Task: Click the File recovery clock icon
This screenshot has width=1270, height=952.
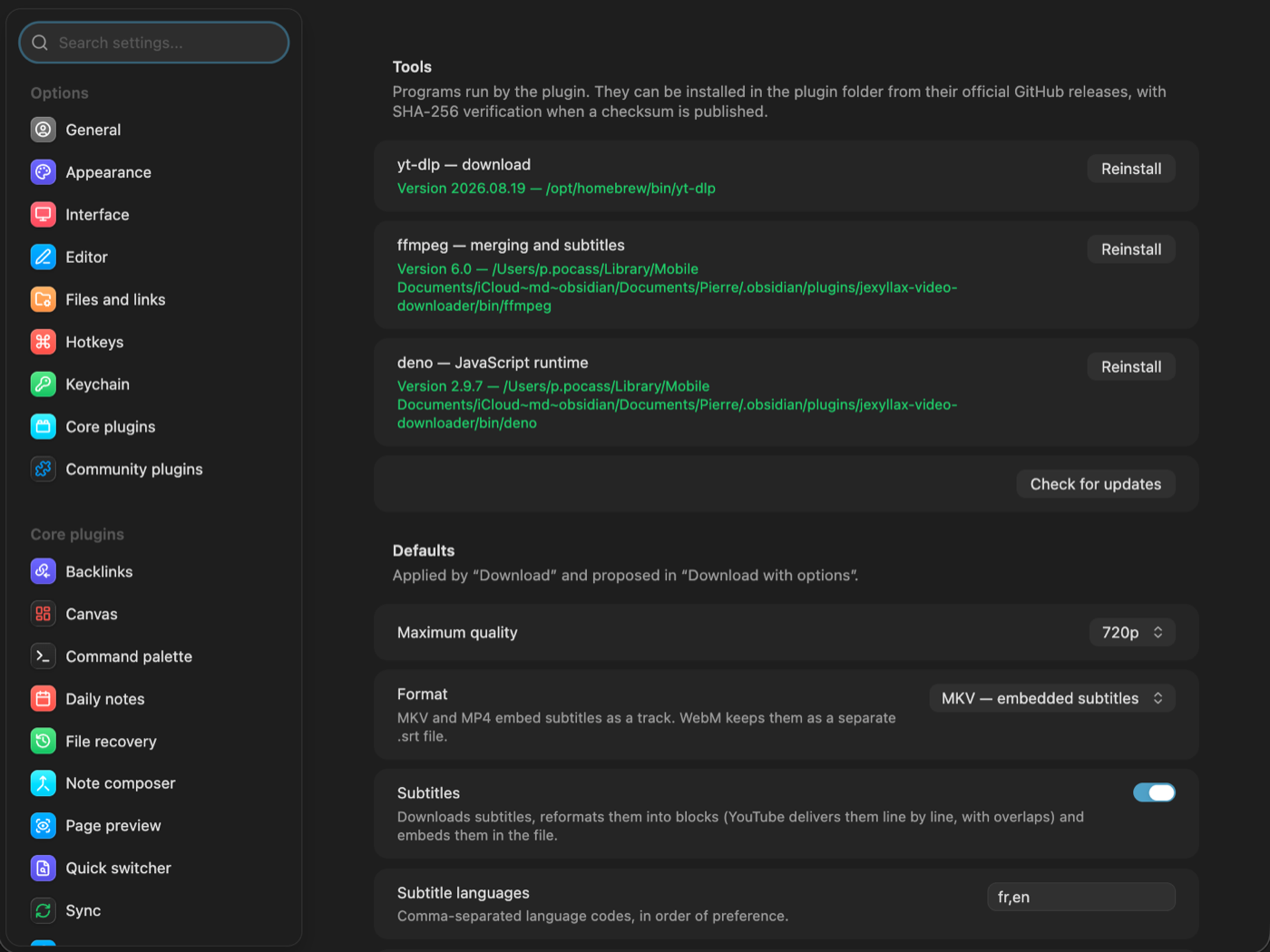Action: [x=44, y=741]
